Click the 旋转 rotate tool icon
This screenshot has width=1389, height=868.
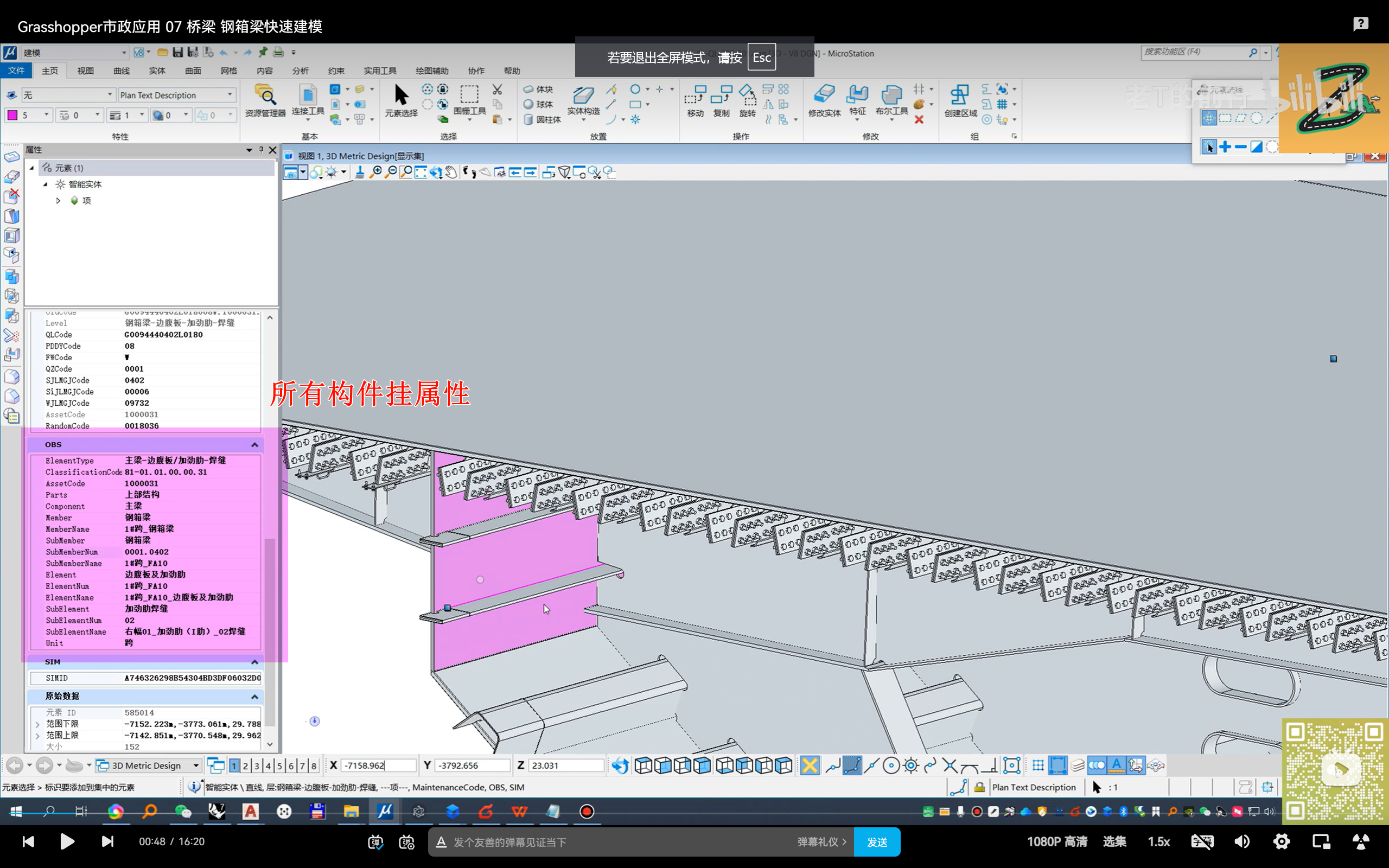[x=747, y=95]
